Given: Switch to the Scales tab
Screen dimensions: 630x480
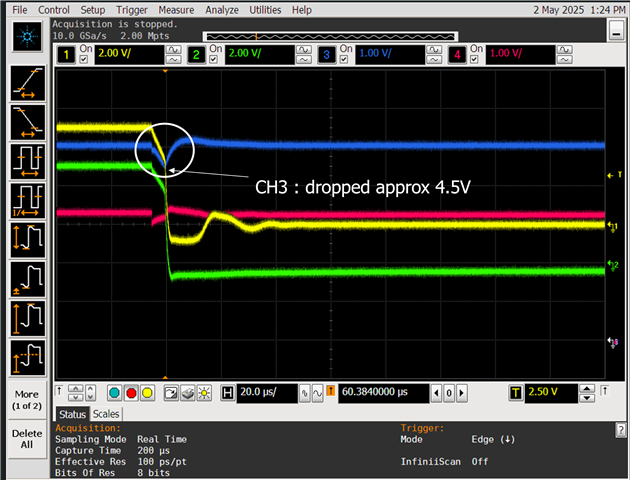Looking at the screenshot, I should coord(106,414).
